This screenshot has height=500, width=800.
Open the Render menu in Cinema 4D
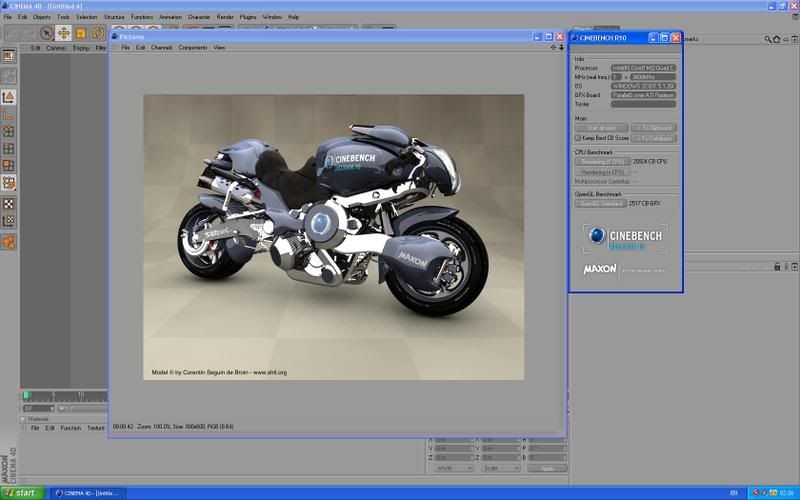[225, 17]
